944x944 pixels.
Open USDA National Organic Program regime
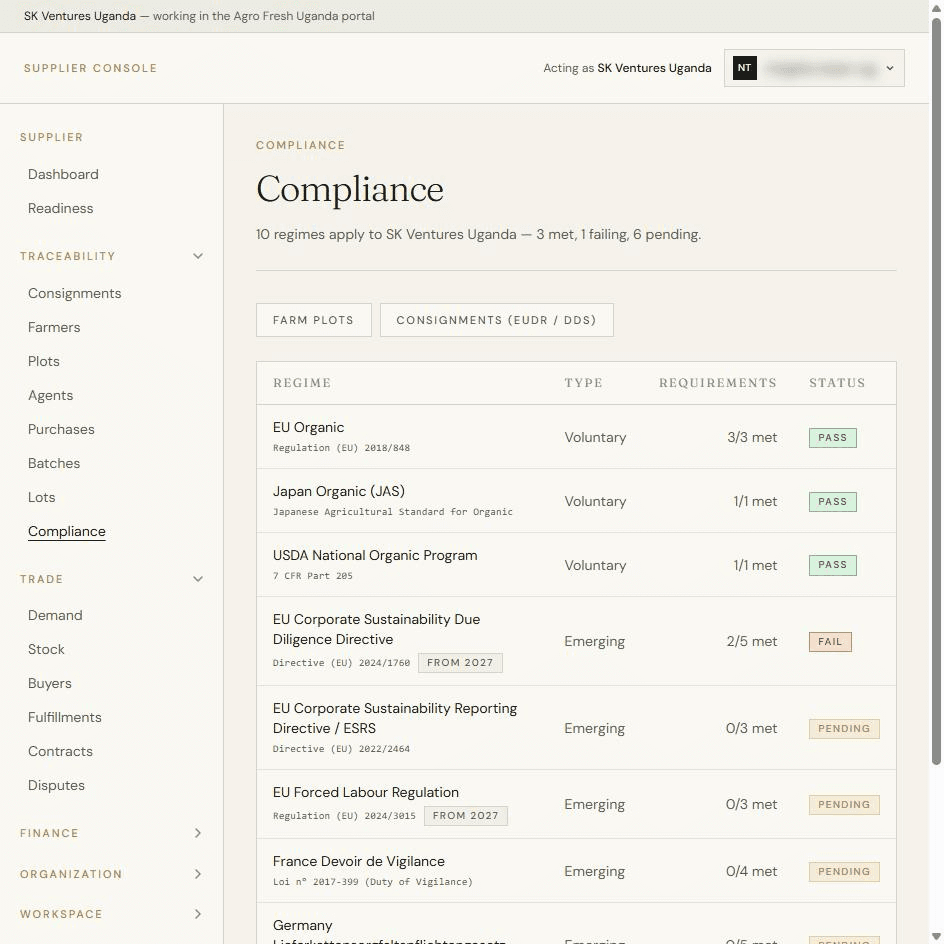576,565
